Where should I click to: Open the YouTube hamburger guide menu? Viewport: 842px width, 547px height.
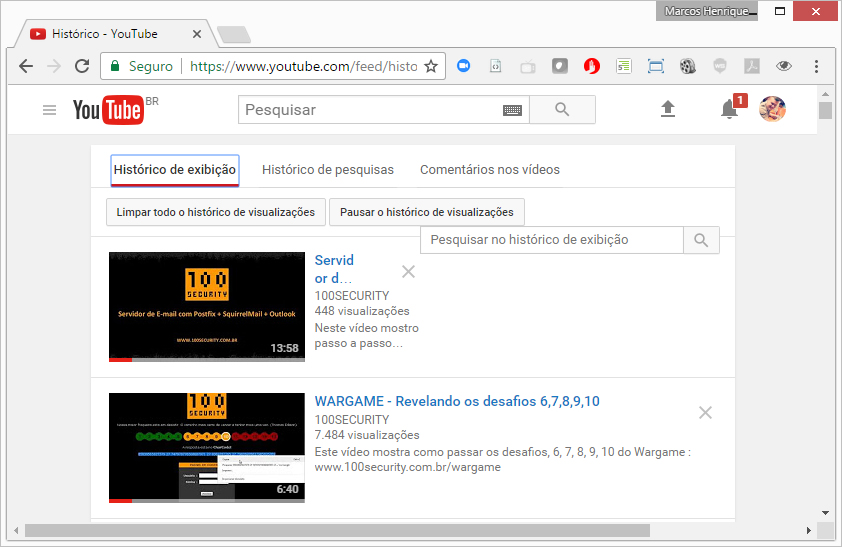click(49, 110)
